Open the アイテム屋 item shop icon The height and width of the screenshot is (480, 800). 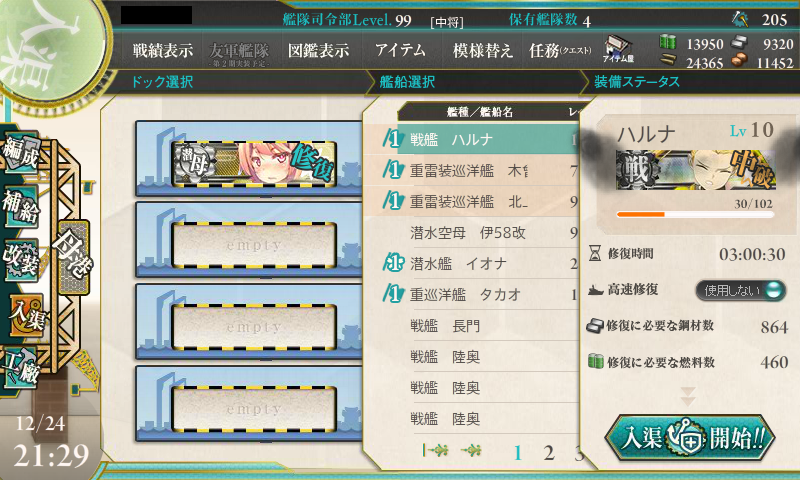coord(618,49)
